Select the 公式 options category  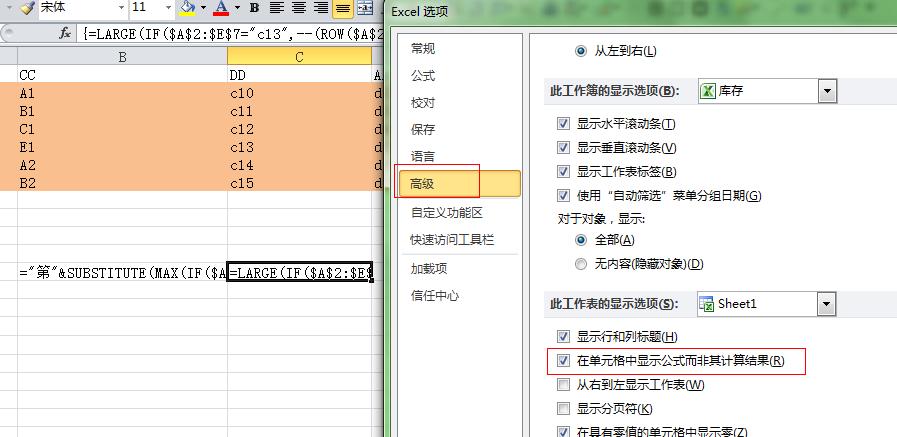[x=423, y=76]
